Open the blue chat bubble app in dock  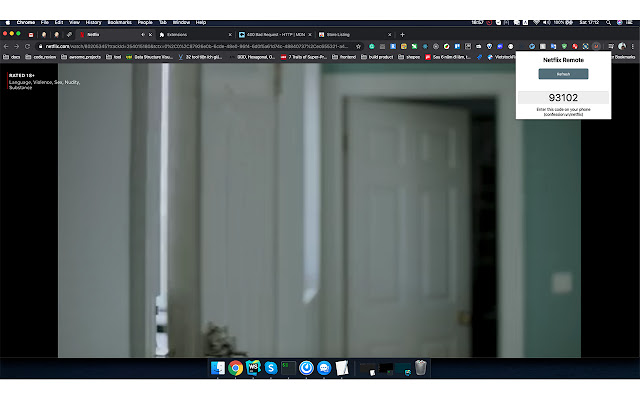coord(324,368)
